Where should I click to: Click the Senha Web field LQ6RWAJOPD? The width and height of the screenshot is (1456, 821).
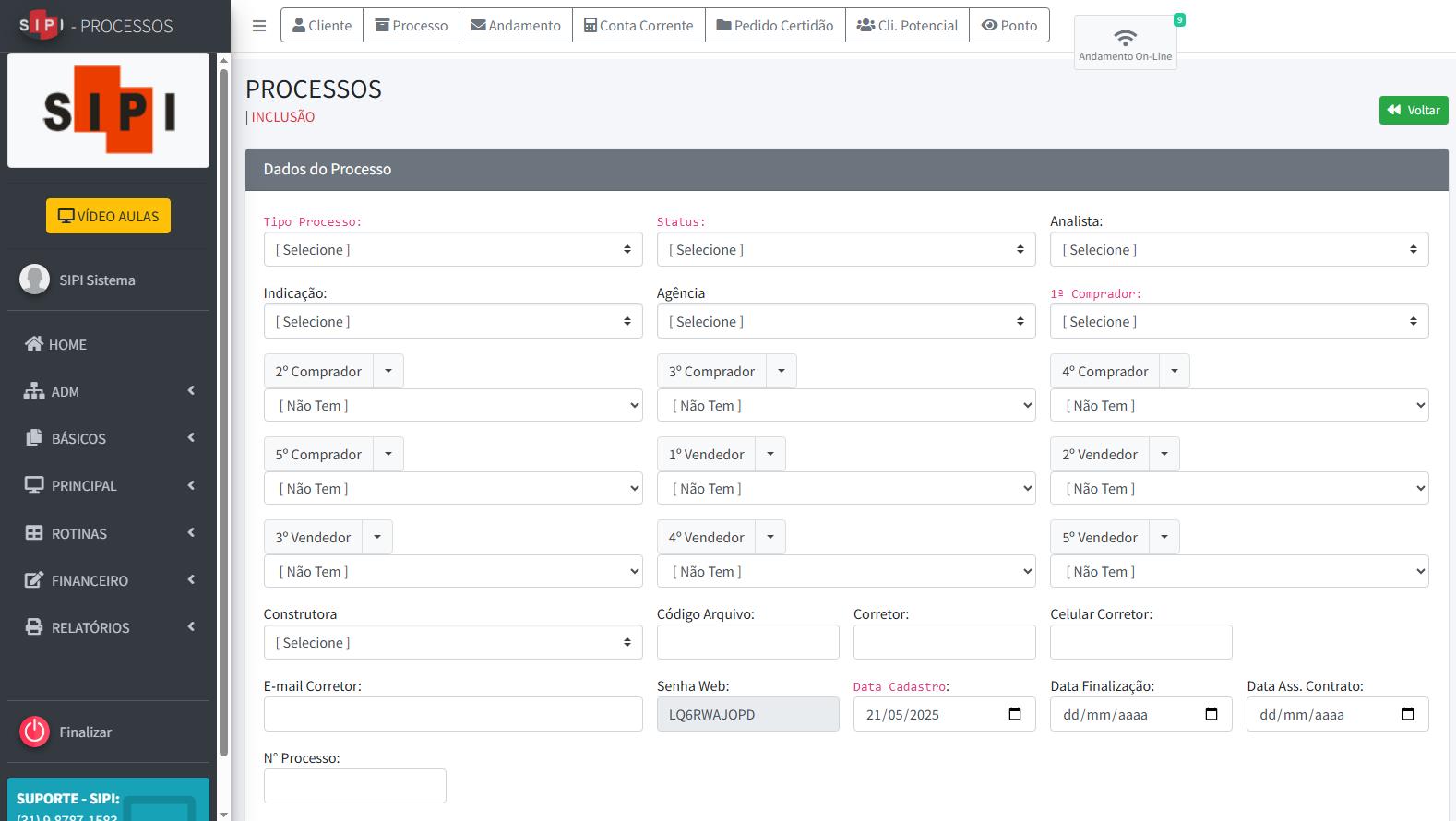tap(748, 714)
